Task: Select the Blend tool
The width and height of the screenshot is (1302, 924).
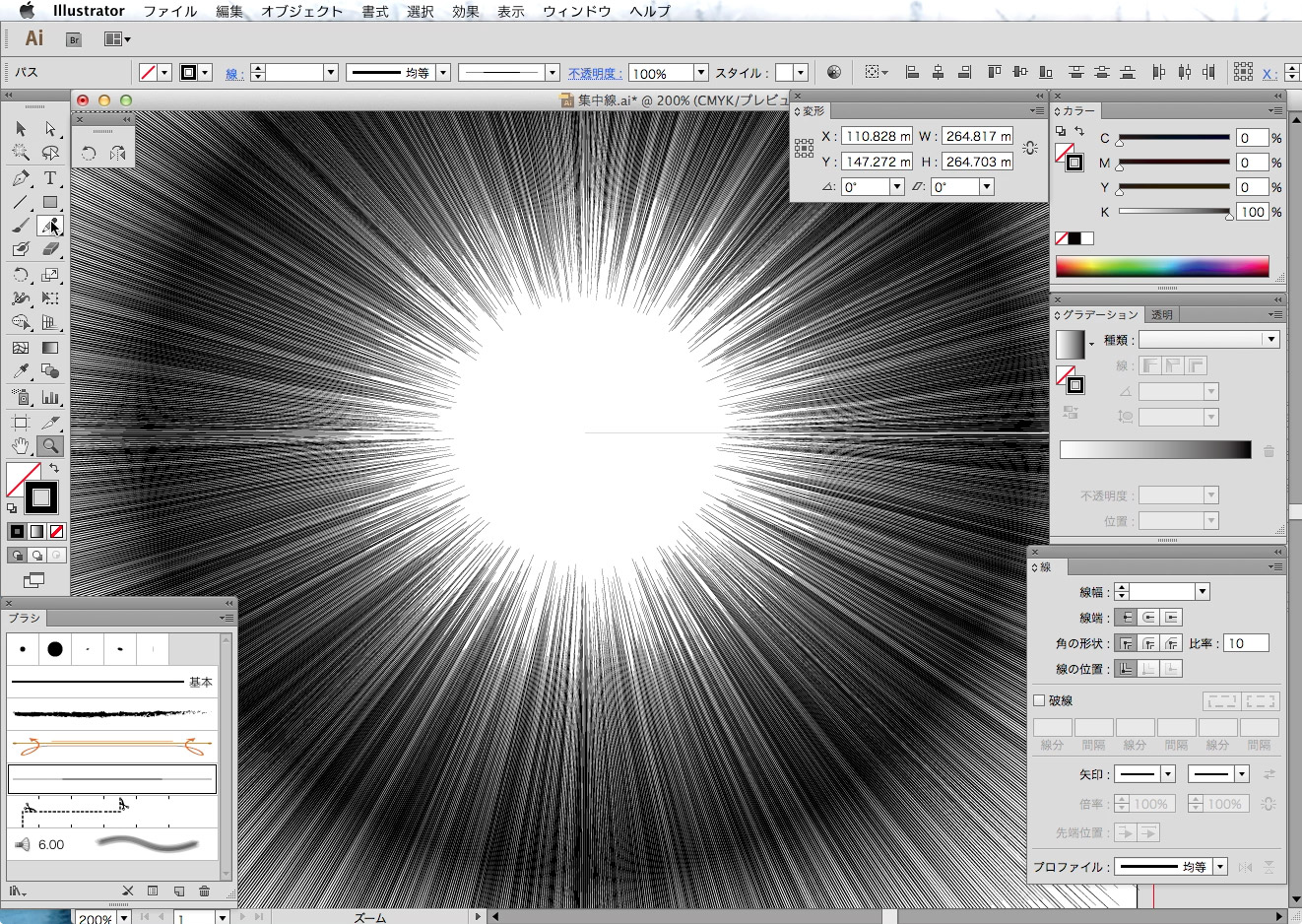Action: tap(50, 371)
